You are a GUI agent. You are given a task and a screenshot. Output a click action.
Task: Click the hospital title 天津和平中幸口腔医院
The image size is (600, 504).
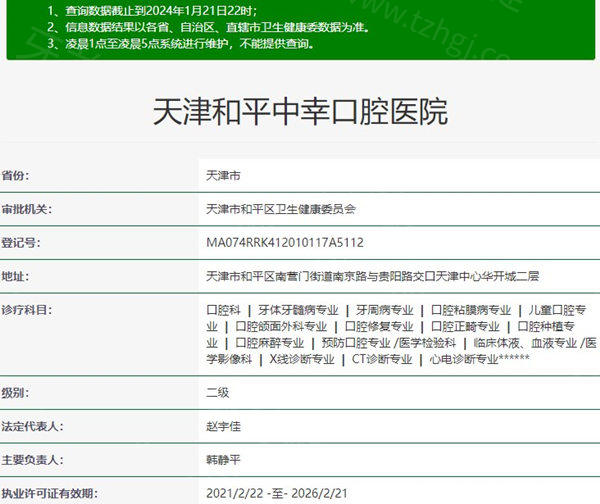300,112
